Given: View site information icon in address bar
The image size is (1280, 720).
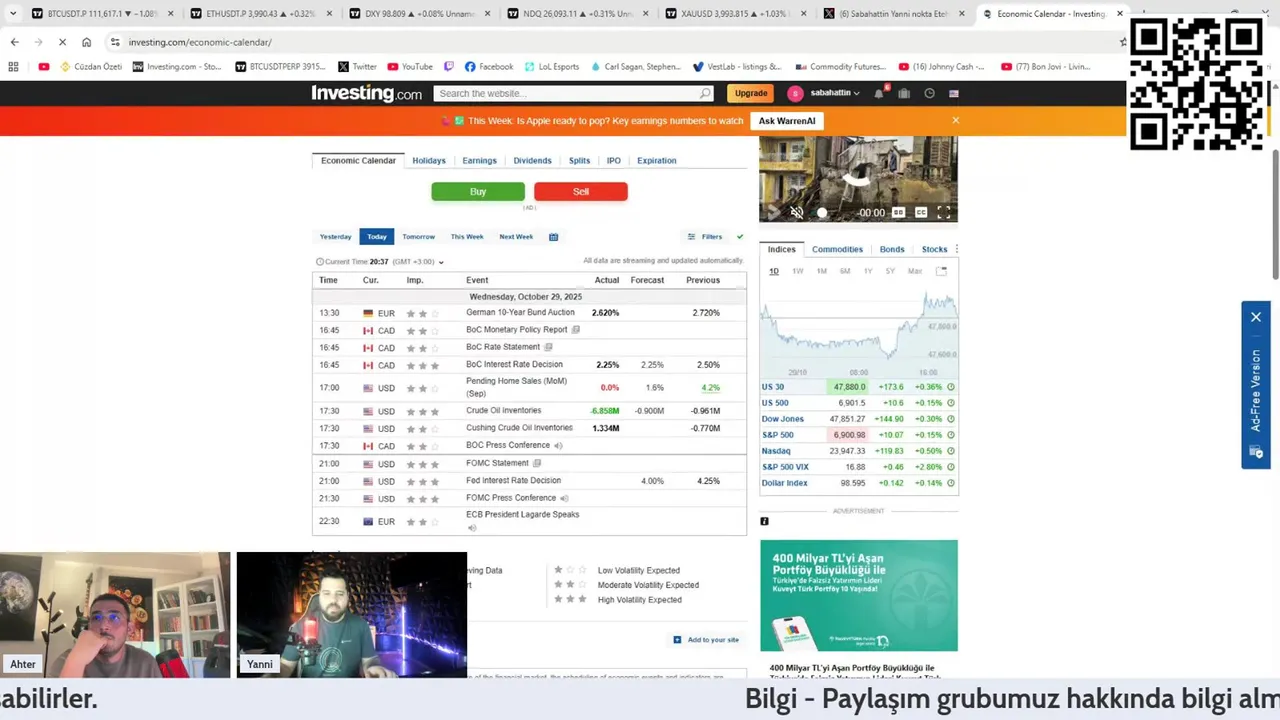Looking at the screenshot, I should (x=115, y=42).
